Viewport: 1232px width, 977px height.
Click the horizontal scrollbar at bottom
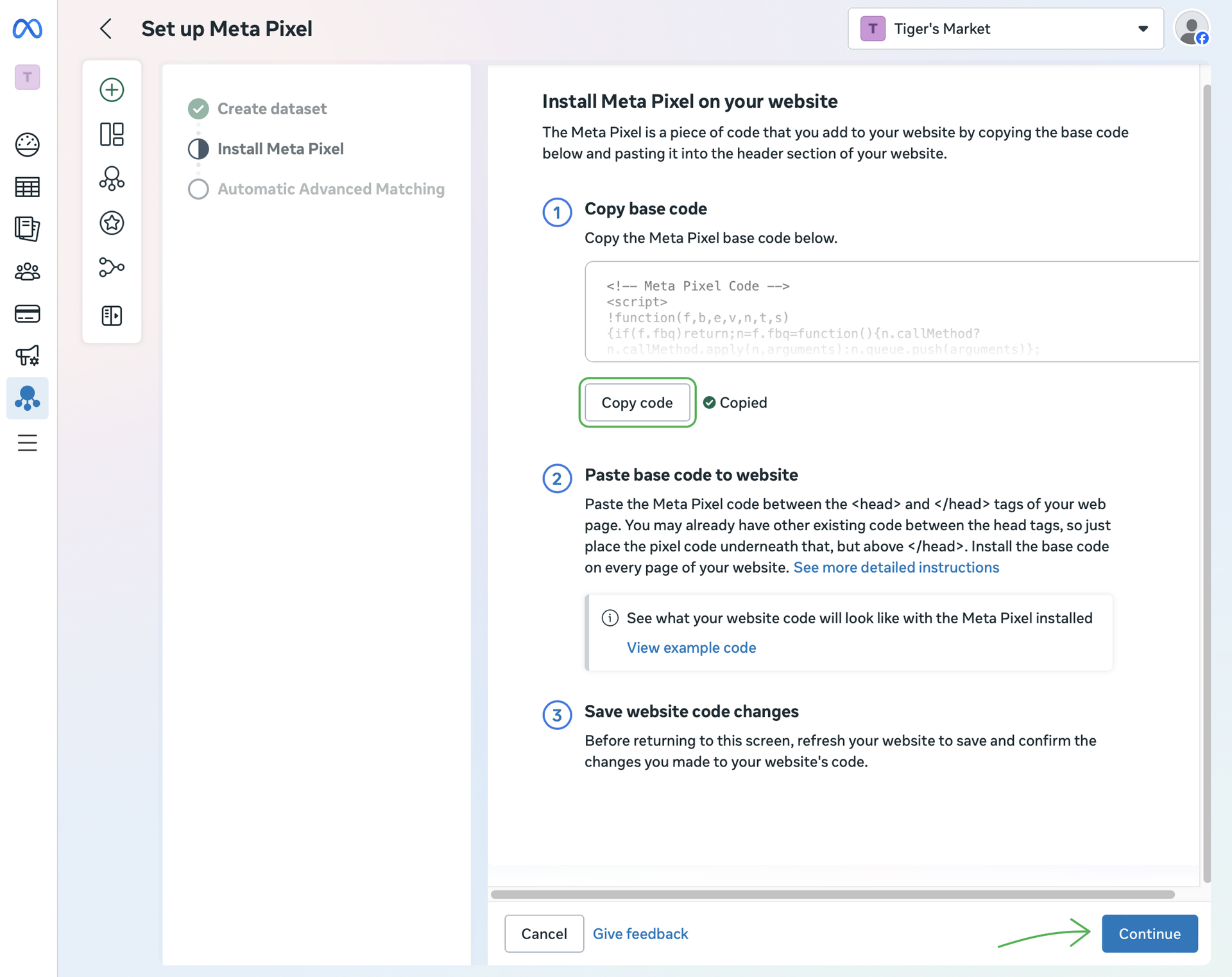832,894
